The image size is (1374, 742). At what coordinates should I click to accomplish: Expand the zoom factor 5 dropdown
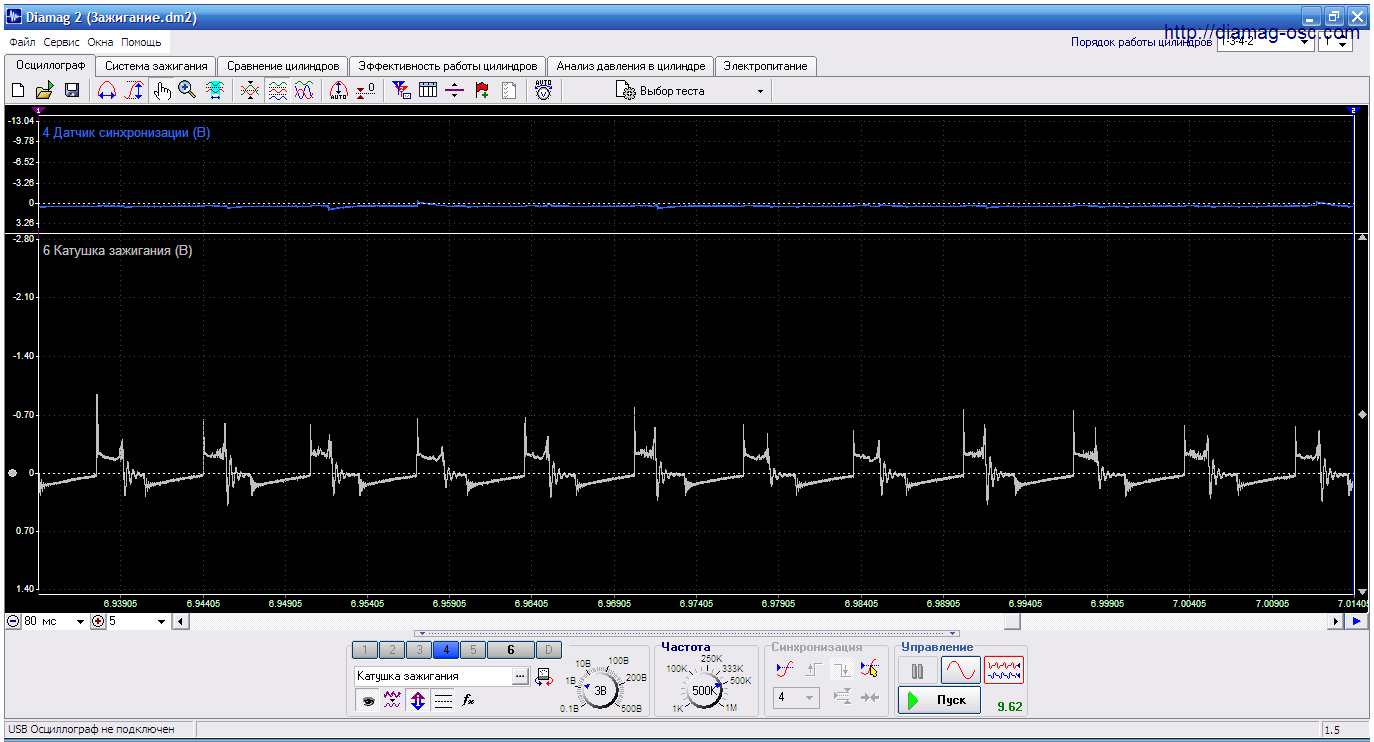[x=161, y=622]
